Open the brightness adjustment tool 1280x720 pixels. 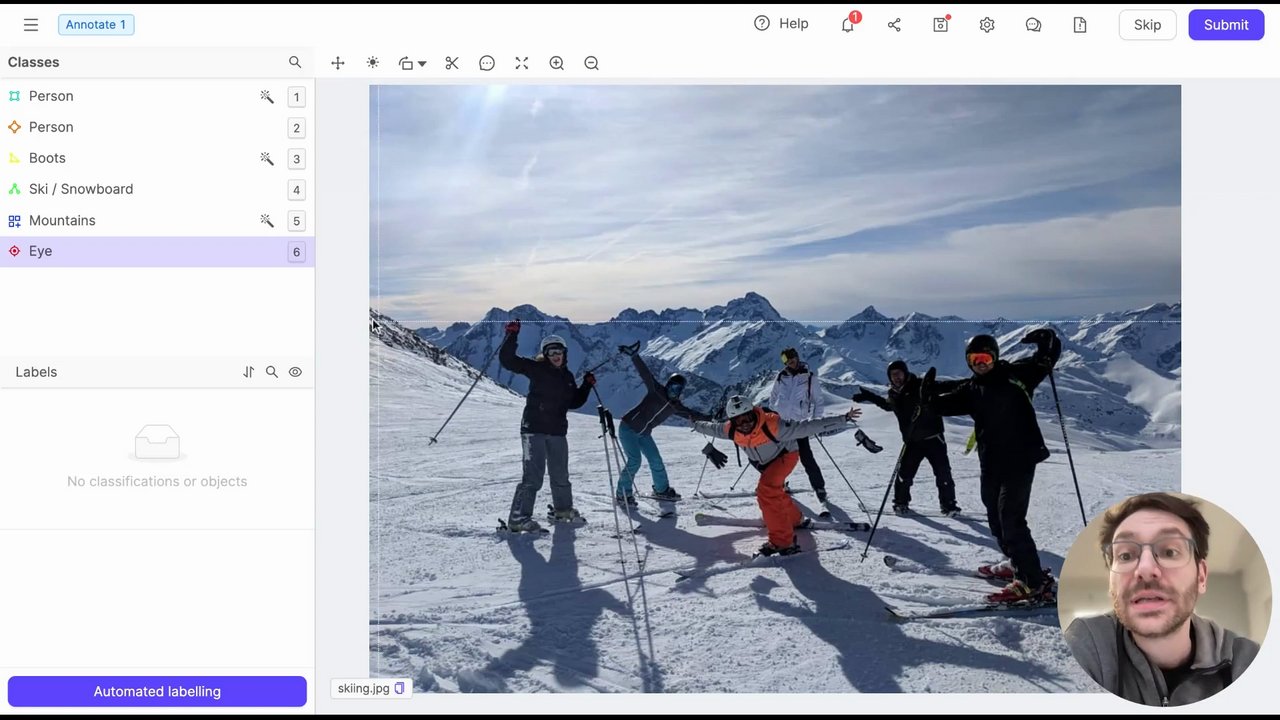pyautogui.click(x=373, y=63)
